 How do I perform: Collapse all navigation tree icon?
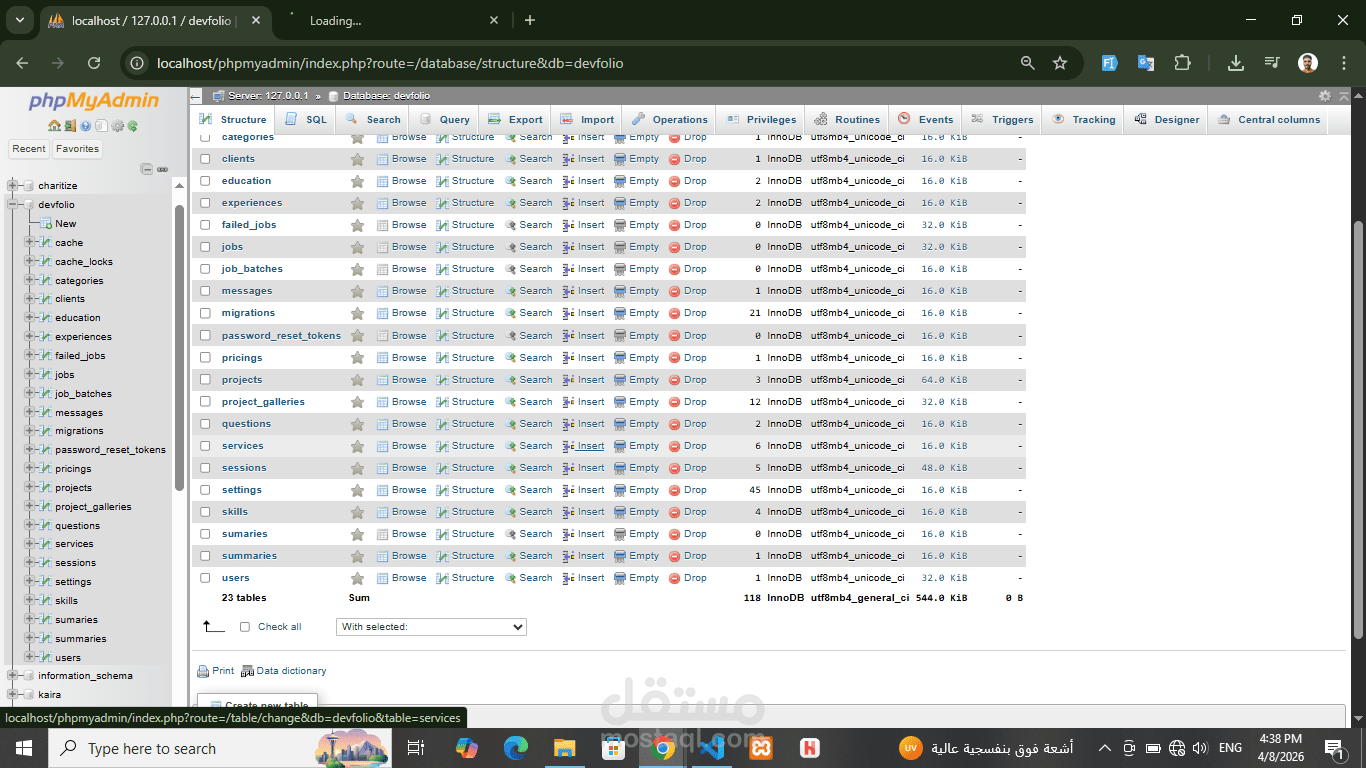point(146,169)
